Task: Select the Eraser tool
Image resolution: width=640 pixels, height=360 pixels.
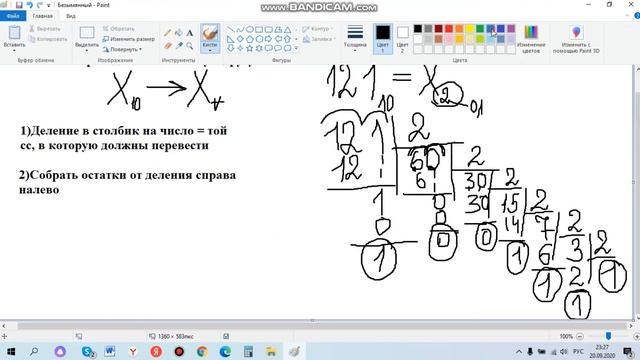Action: [x=167, y=46]
